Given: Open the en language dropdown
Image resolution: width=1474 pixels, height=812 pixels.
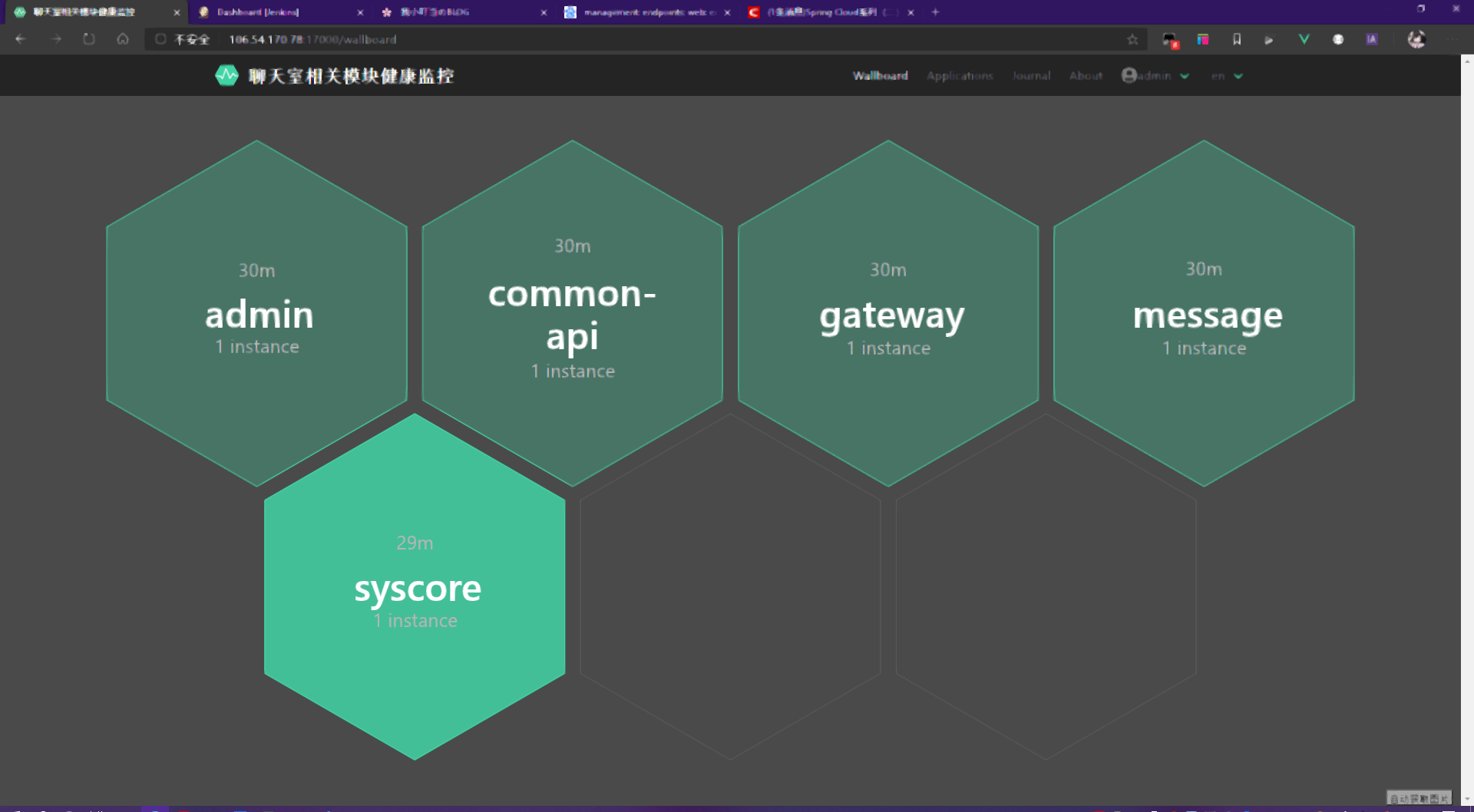Looking at the screenshot, I should click(x=1226, y=75).
